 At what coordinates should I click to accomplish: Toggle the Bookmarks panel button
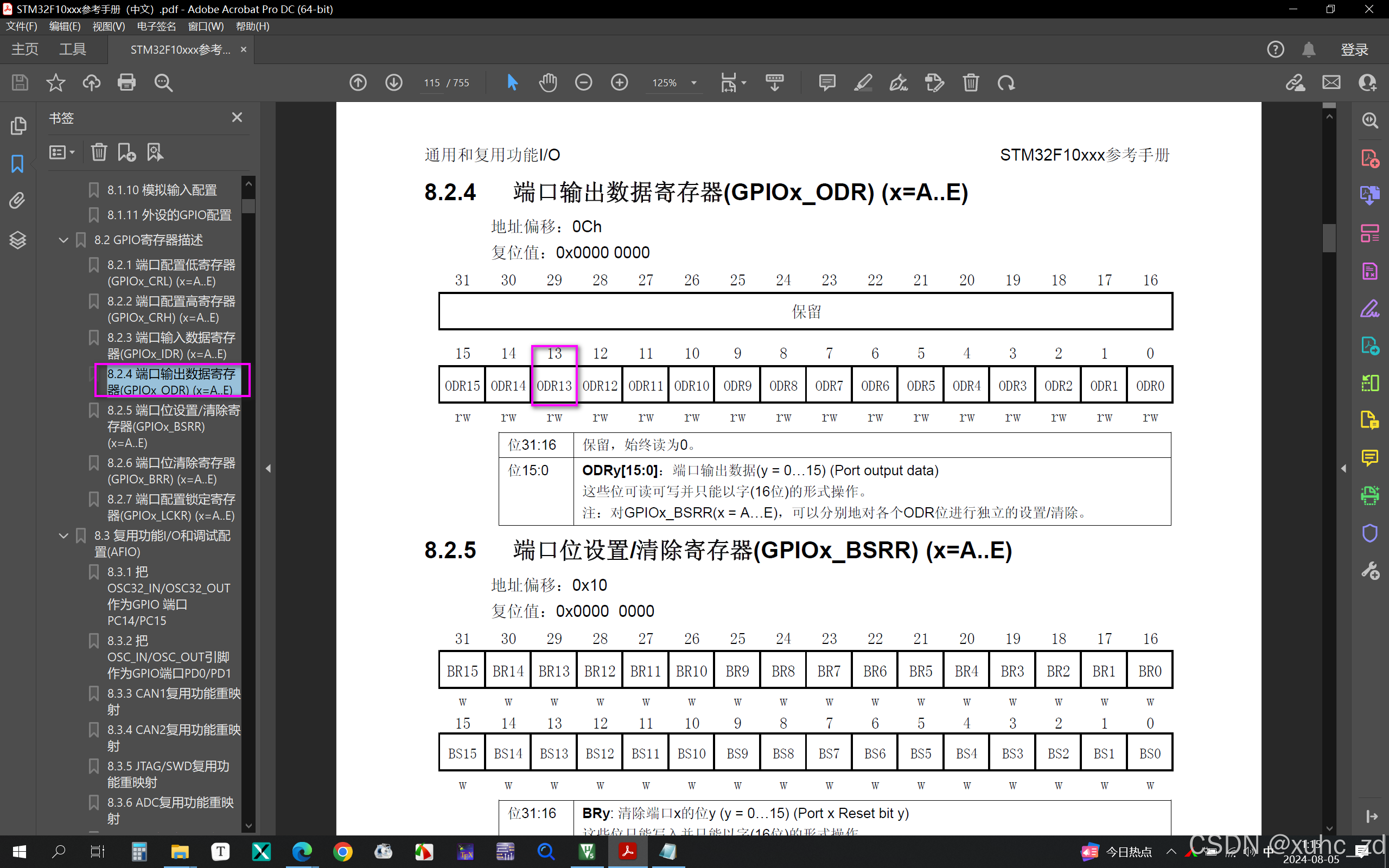pyautogui.click(x=18, y=164)
